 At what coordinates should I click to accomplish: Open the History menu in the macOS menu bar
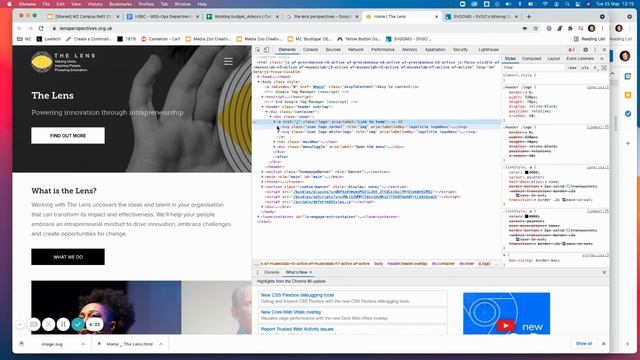click(x=95, y=4)
